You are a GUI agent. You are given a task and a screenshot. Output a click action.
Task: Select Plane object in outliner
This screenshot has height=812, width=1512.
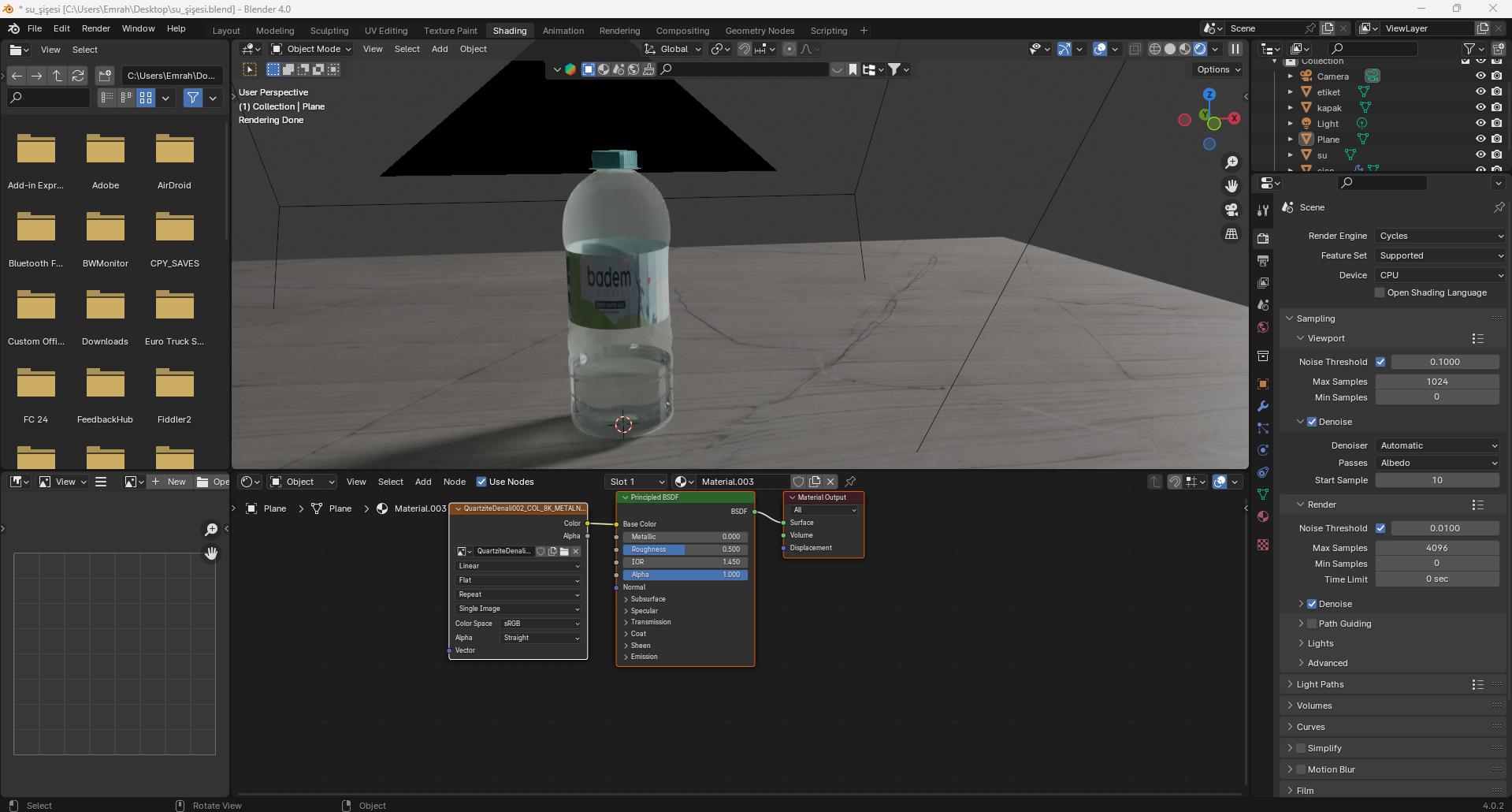[x=1328, y=140]
